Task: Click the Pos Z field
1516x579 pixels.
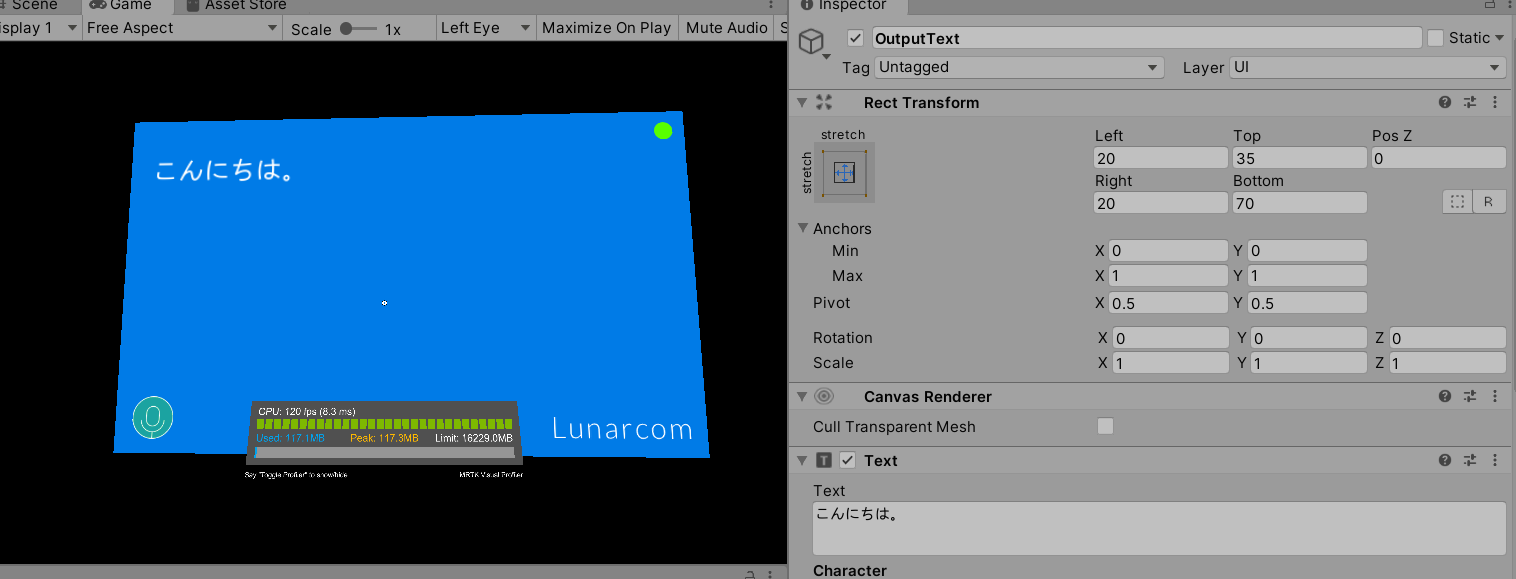Action: click(1439, 158)
